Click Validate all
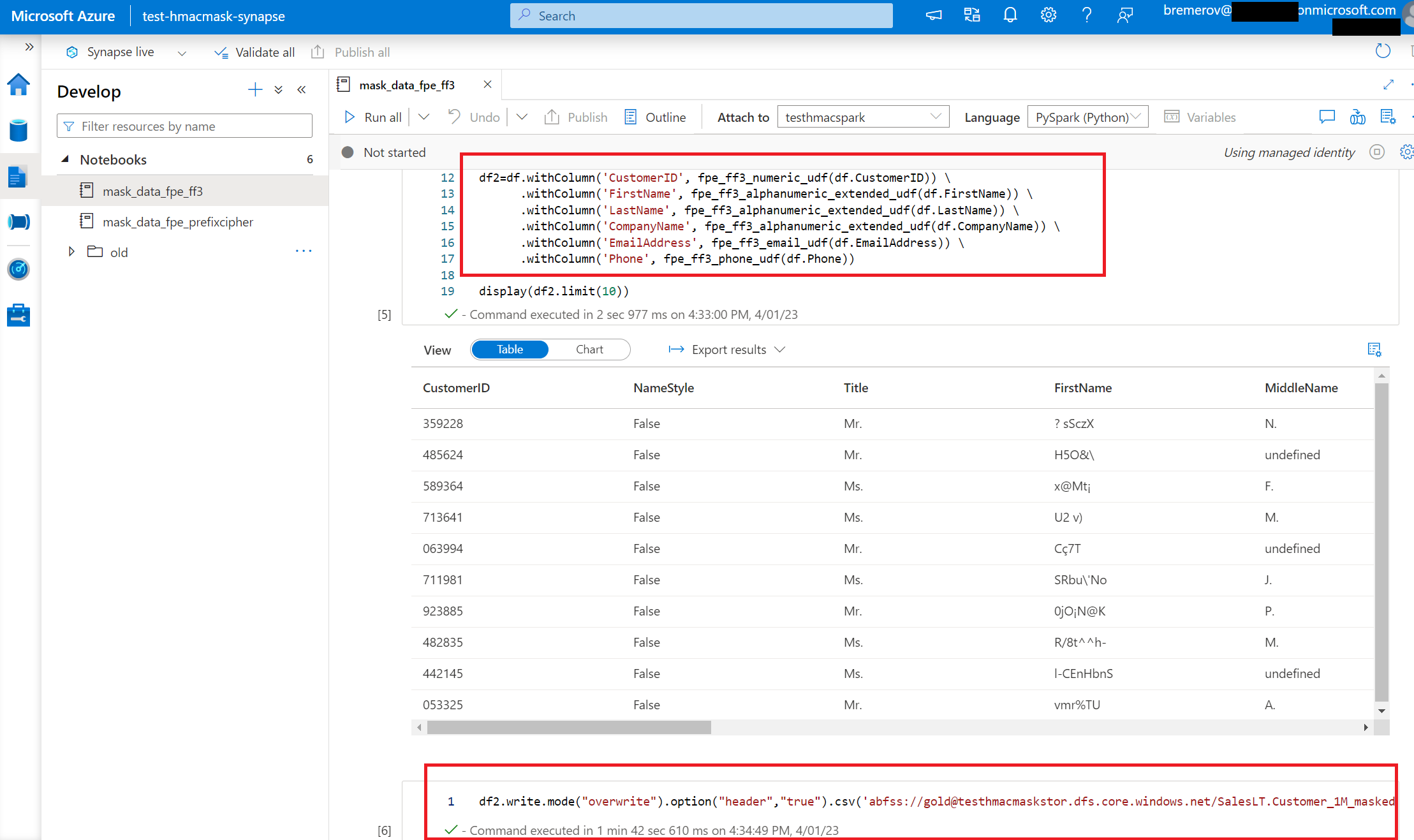This screenshot has height=840, width=1414. (x=254, y=52)
